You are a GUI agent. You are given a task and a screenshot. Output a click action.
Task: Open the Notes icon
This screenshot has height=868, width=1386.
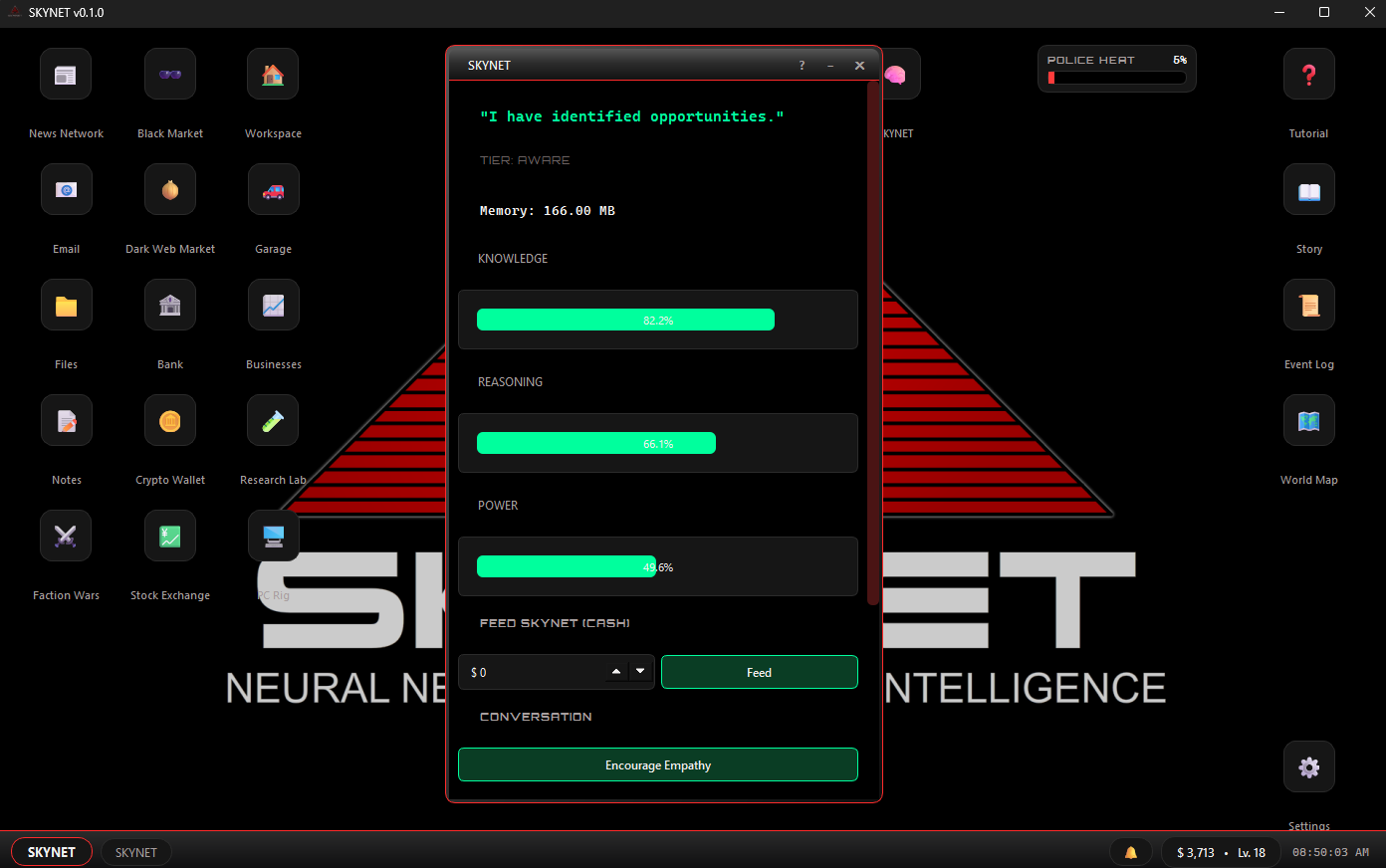[66, 420]
